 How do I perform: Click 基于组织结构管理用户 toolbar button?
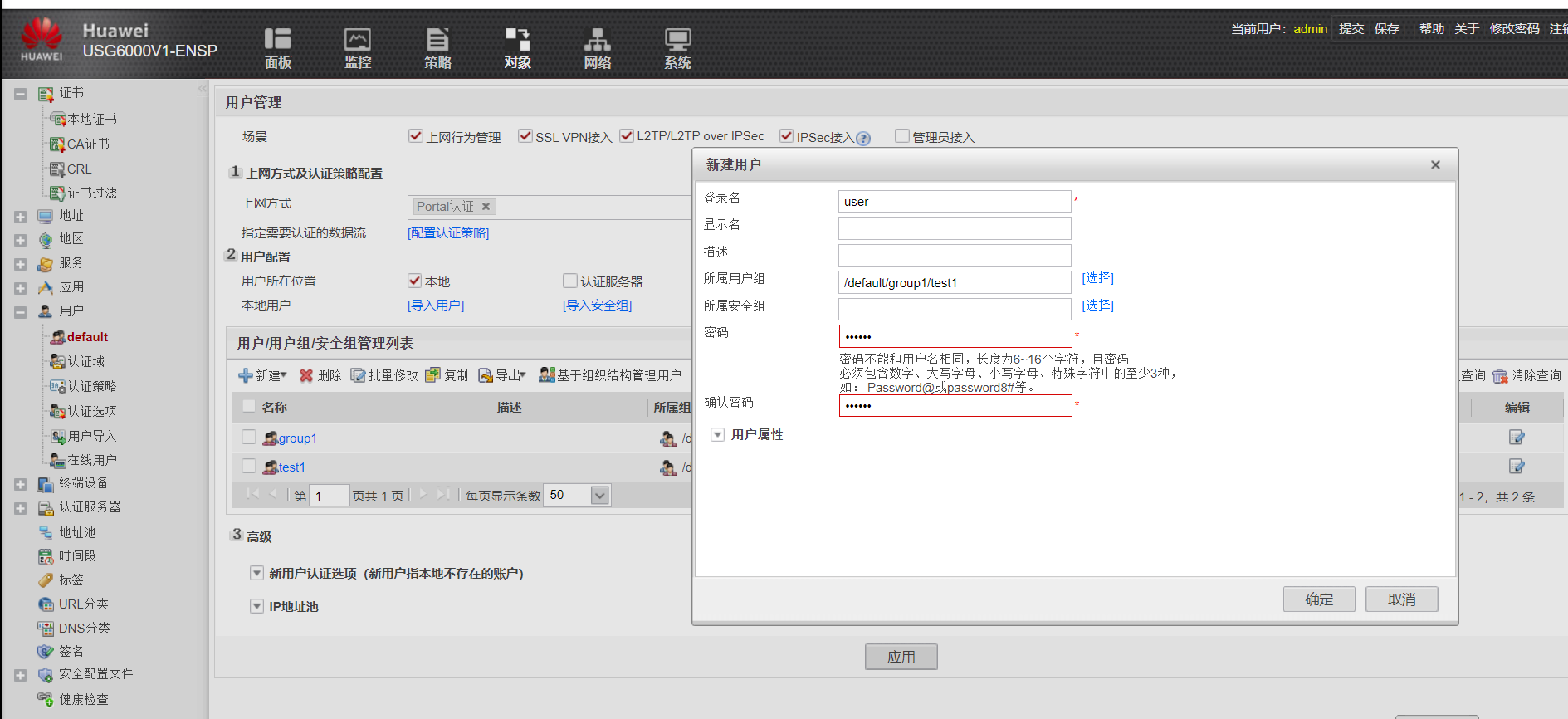[610, 375]
